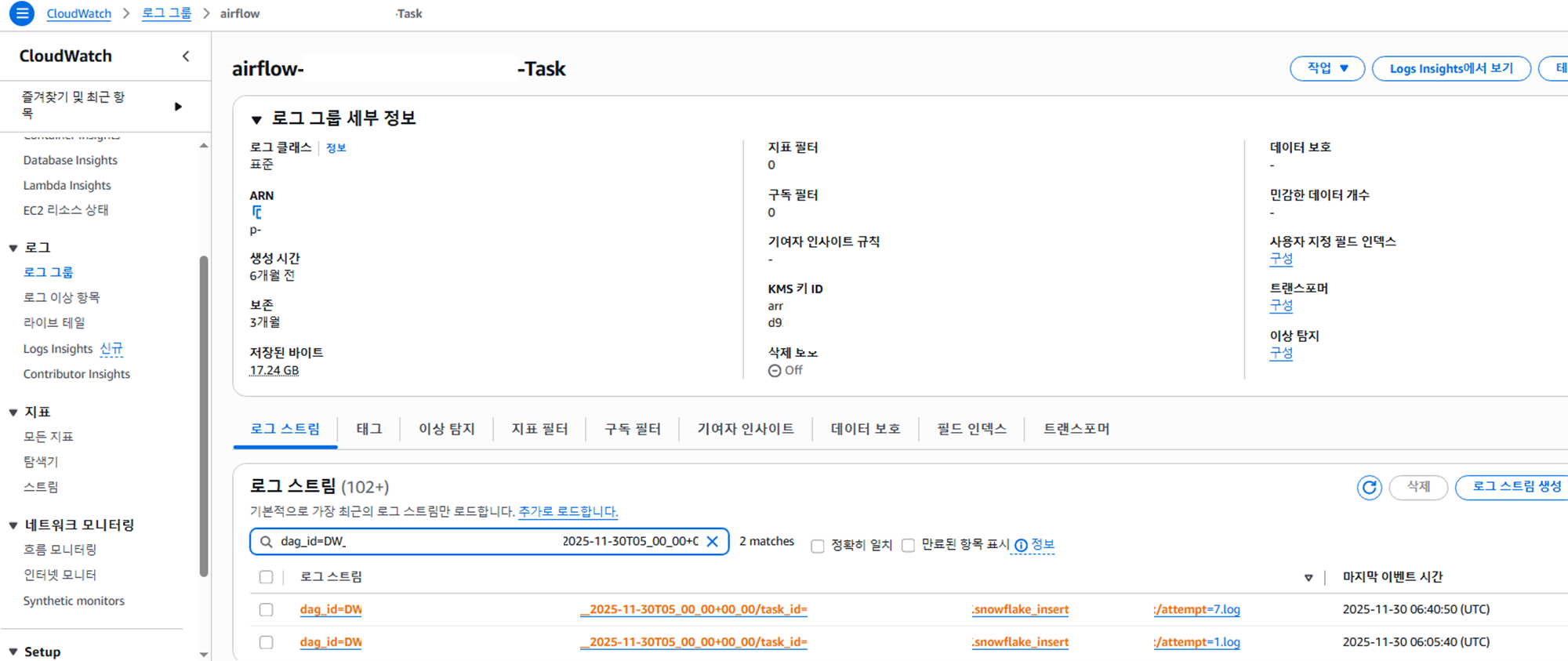Collapse 네트워크 모니터링 sidebar section
Screen dimensions: 1568x661
pos(13,525)
